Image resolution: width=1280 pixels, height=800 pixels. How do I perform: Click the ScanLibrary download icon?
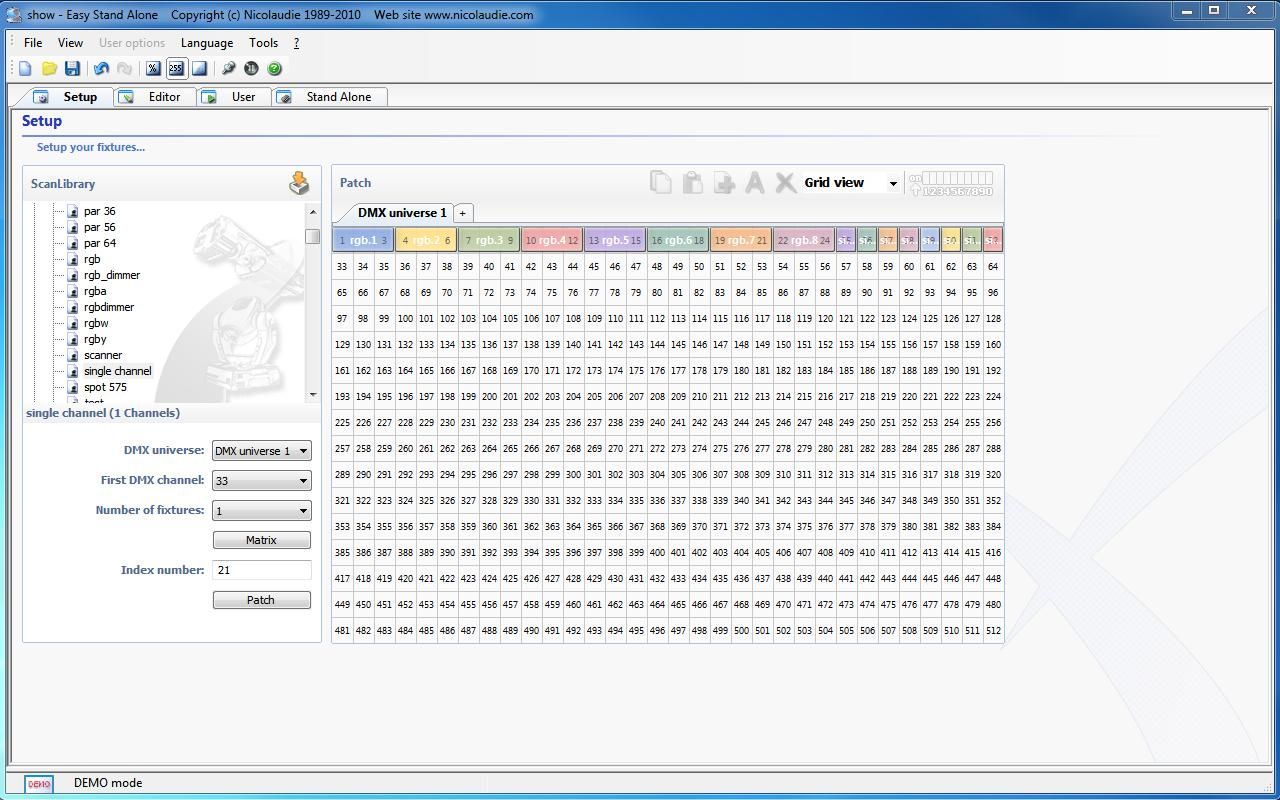click(x=299, y=183)
